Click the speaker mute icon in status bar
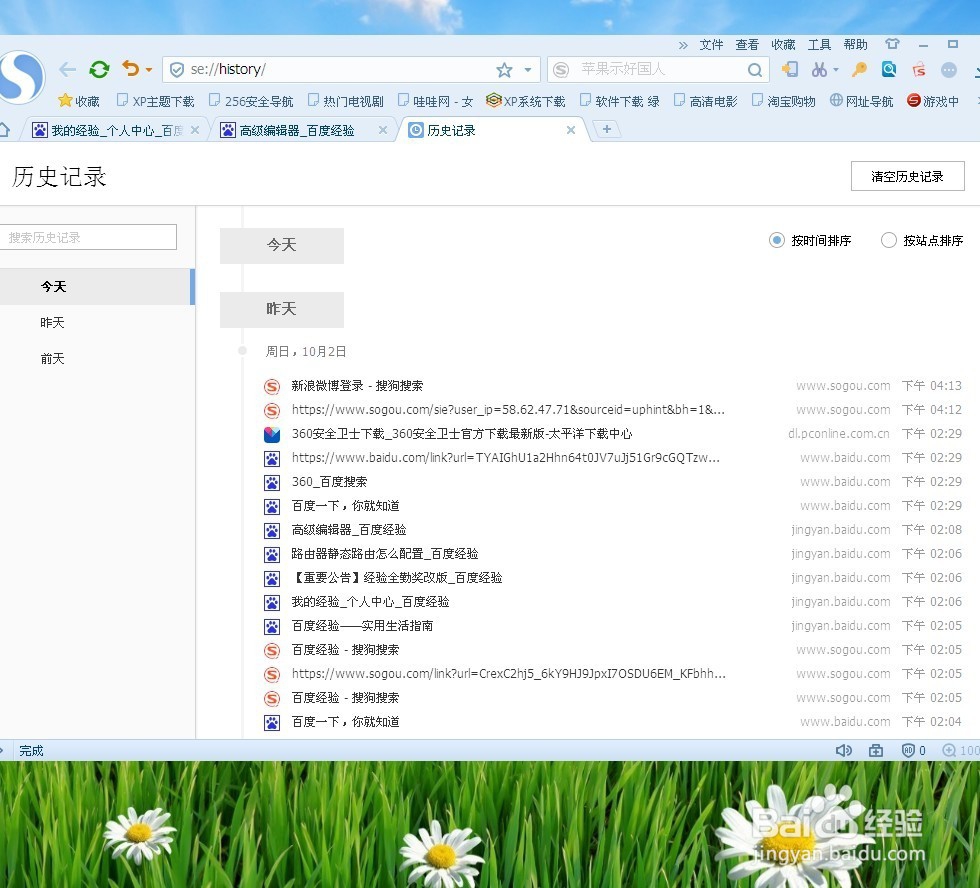Image resolution: width=980 pixels, height=888 pixels. pyautogui.click(x=843, y=750)
